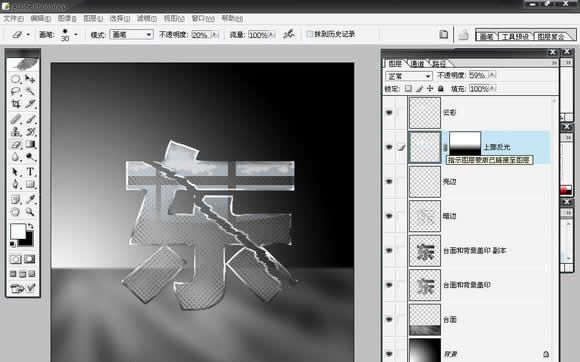Select the Blur tool

click(x=16, y=157)
